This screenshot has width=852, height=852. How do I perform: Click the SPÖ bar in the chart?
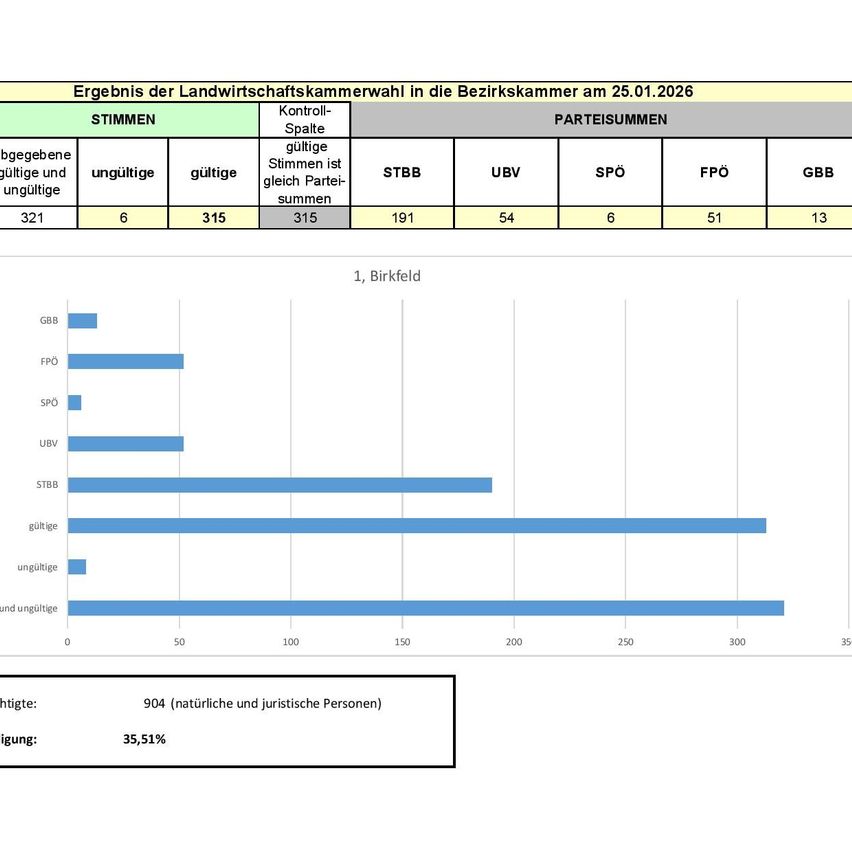pos(74,403)
